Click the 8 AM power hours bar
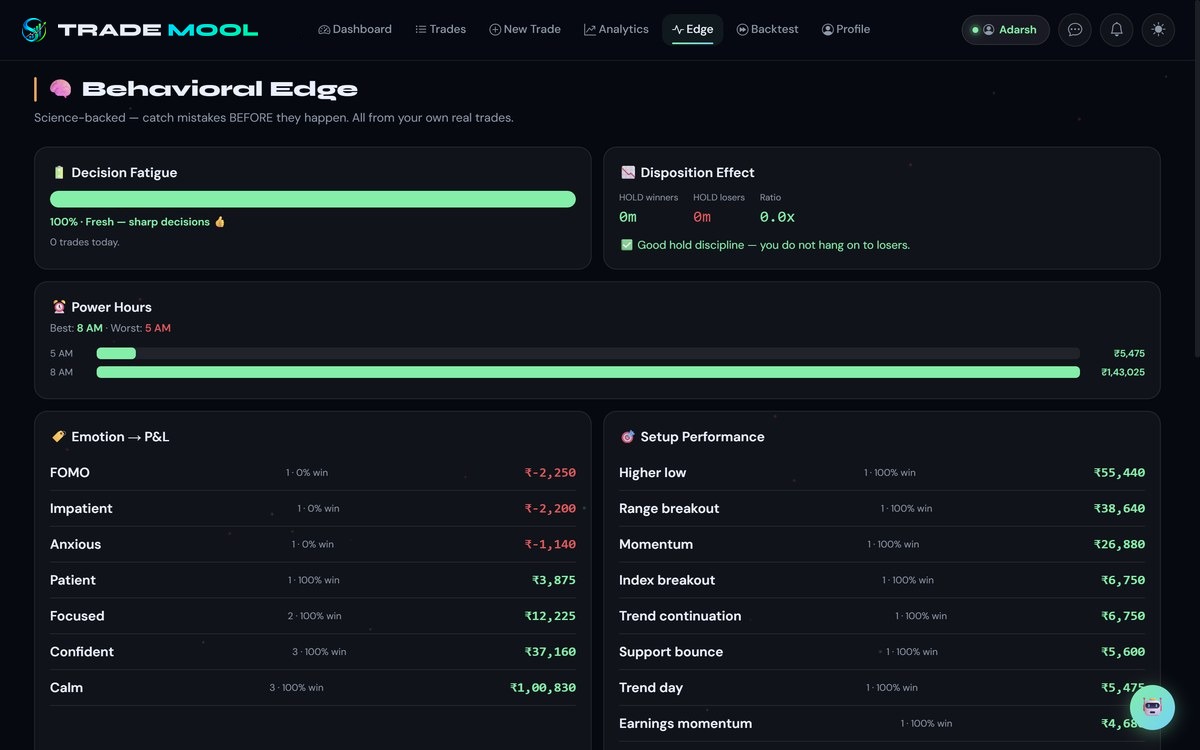Viewport: 1200px width, 750px height. pyautogui.click(x=588, y=372)
